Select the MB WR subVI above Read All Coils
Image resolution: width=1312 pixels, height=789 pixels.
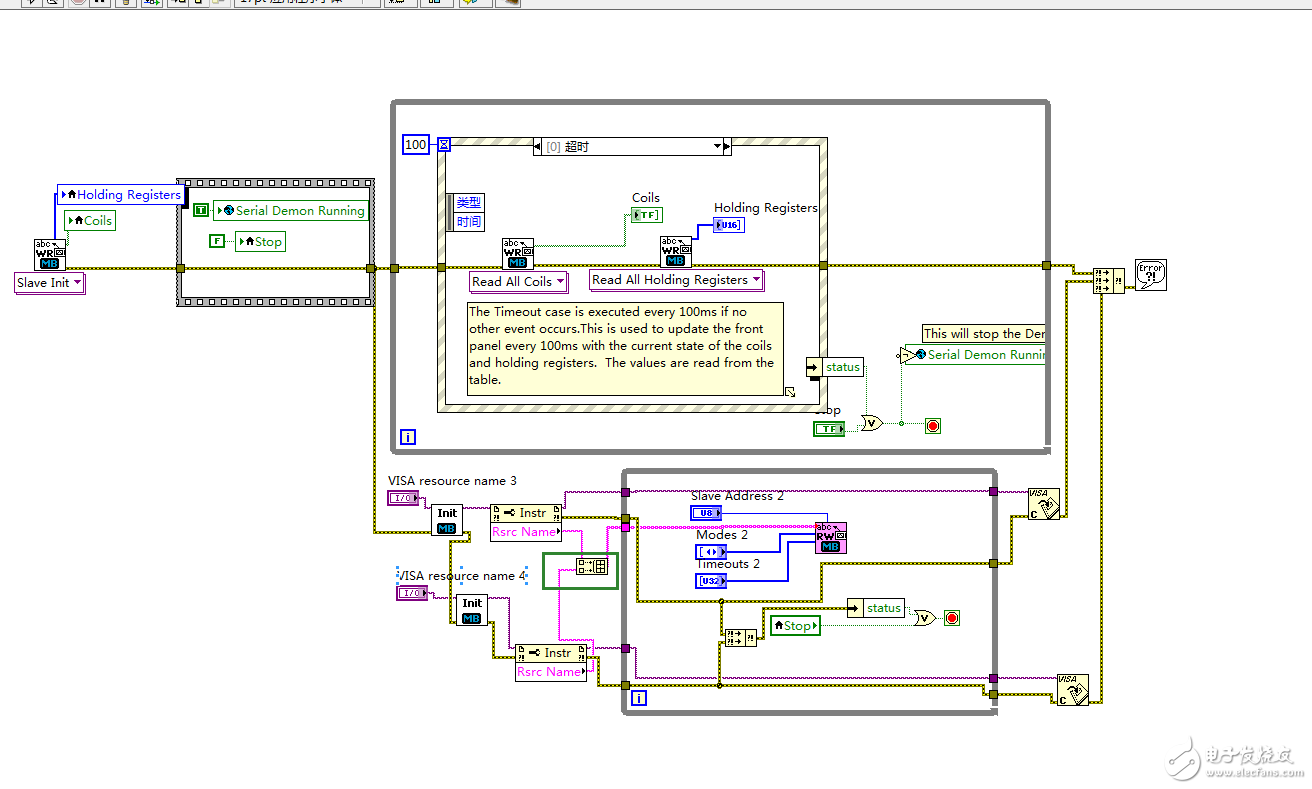(x=517, y=254)
